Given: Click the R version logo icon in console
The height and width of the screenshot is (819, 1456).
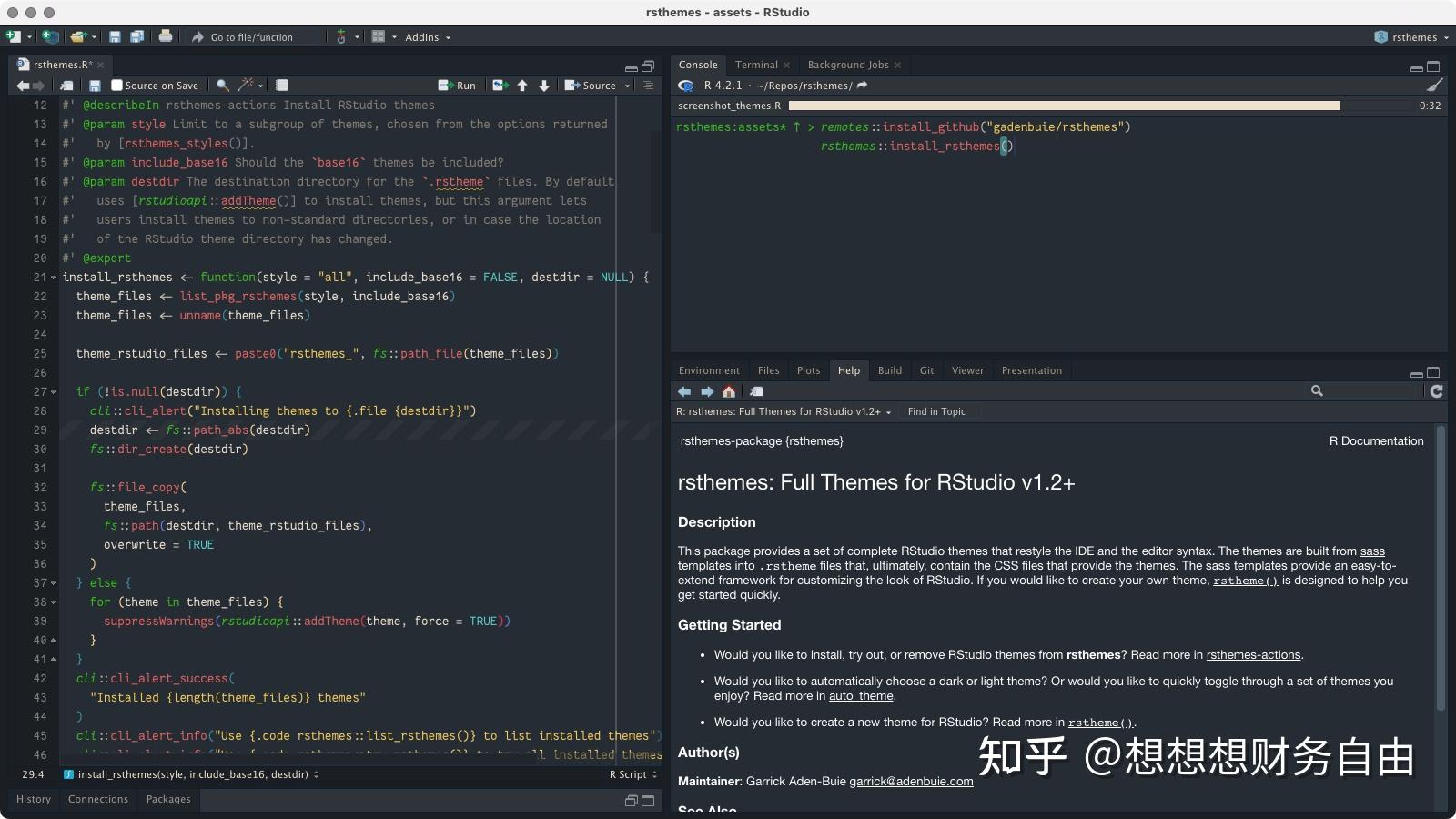Looking at the screenshot, I should 686,86.
